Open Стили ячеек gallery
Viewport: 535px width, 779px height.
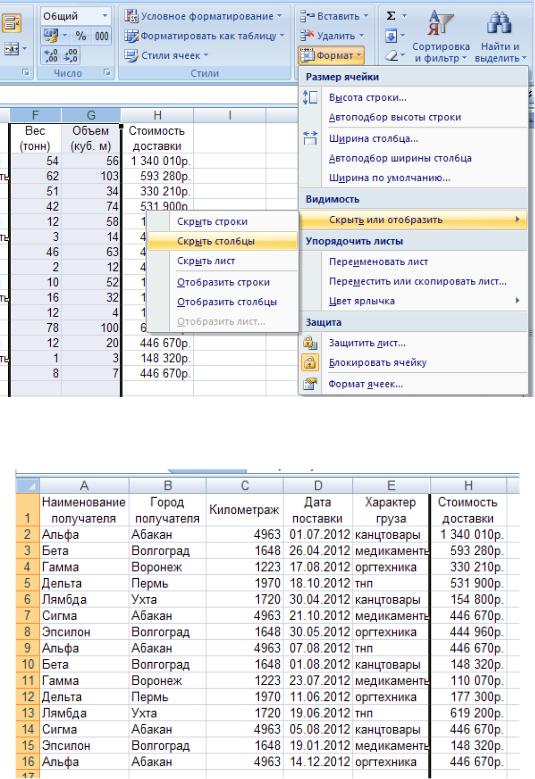pos(166,55)
